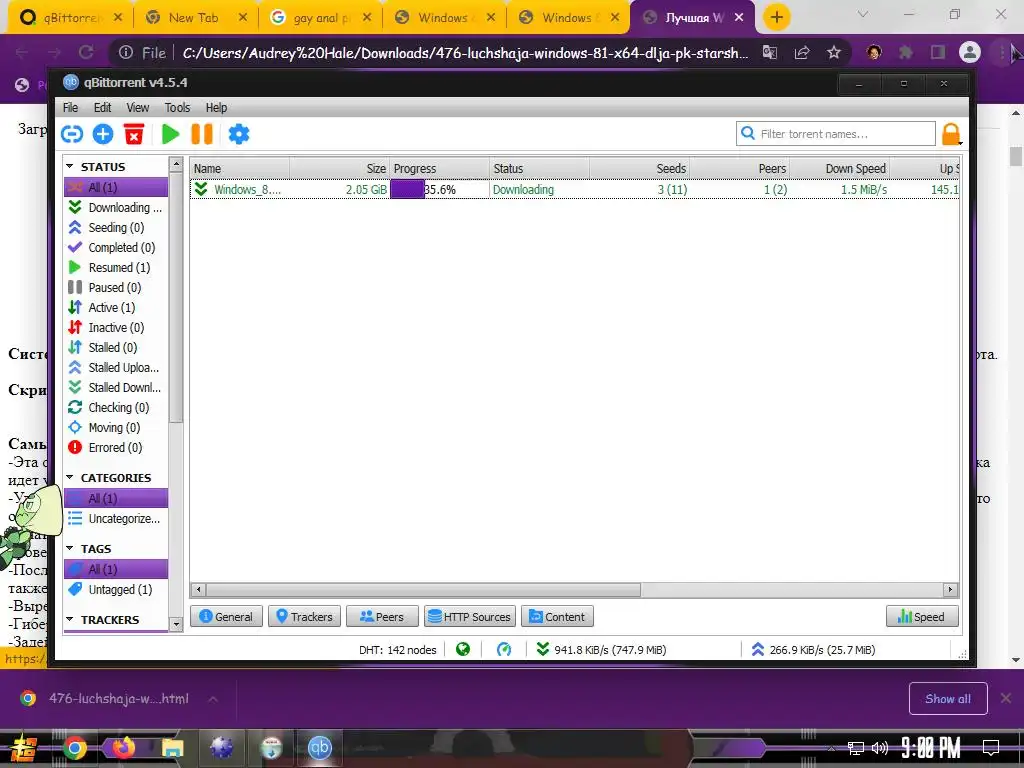The width and height of the screenshot is (1024, 768).
Task: Open the Trackers tab
Action: tap(304, 616)
